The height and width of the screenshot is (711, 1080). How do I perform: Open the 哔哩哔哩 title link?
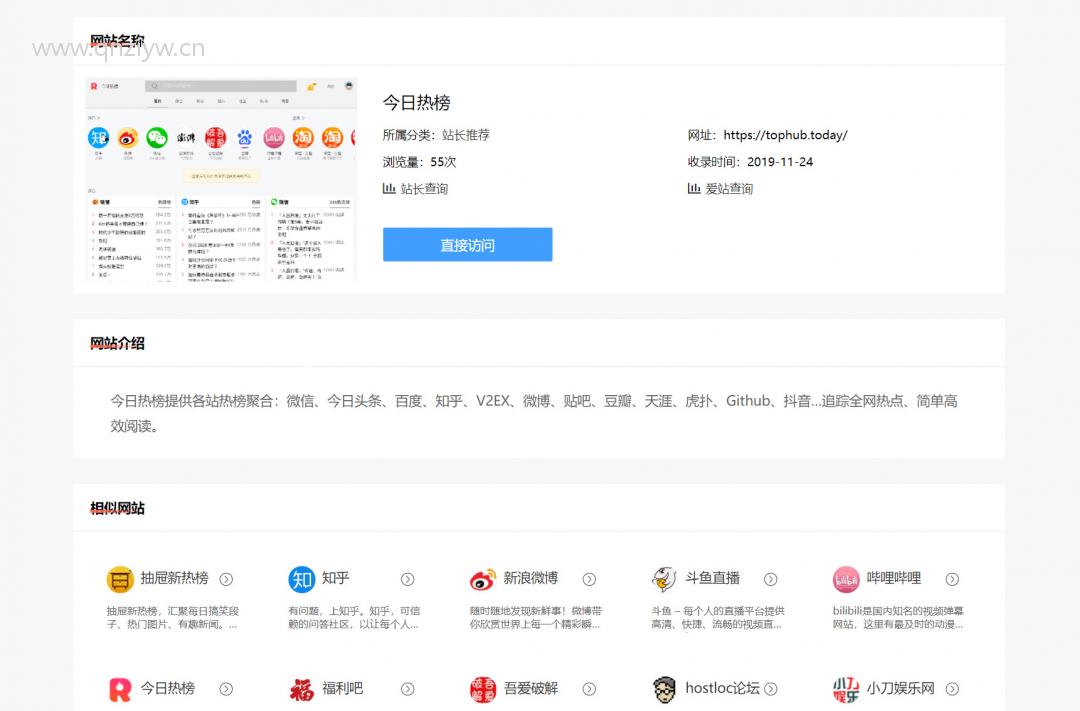893,578
